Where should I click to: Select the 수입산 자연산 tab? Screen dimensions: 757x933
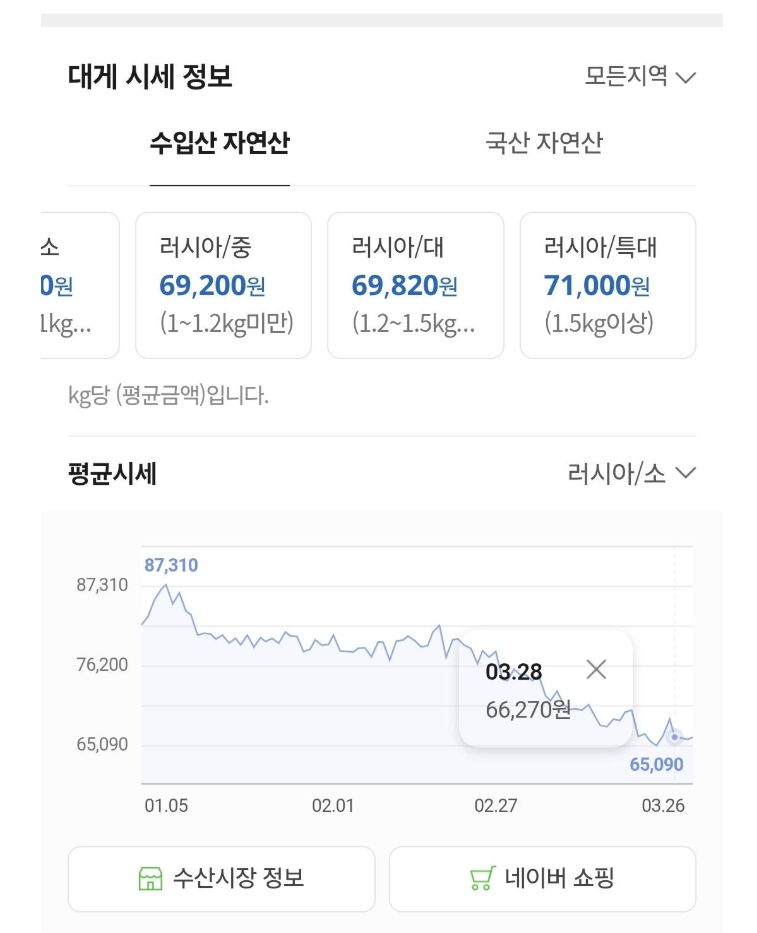pos(220,143)
